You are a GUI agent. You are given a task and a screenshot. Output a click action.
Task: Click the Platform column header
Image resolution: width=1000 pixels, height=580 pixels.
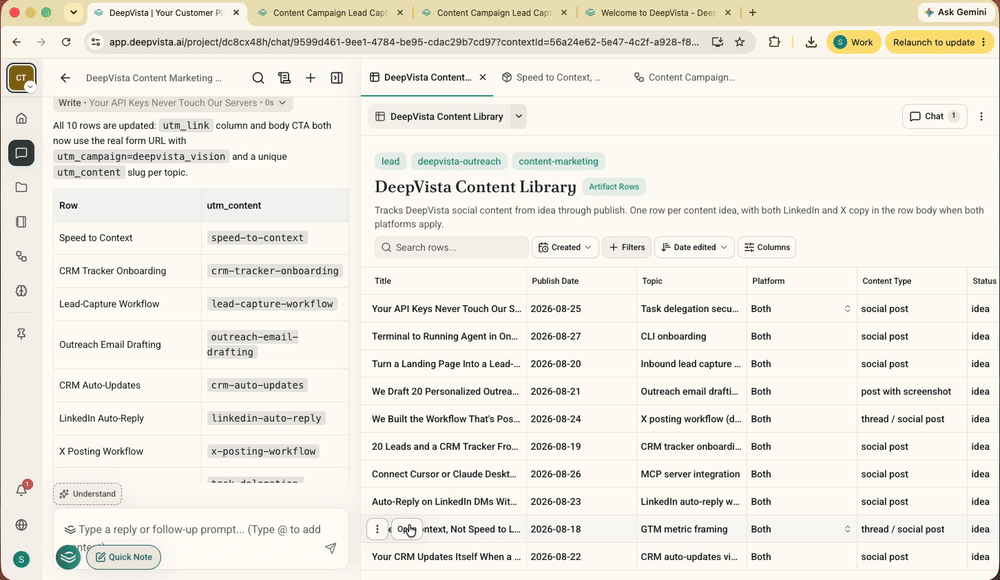[768, 281]
